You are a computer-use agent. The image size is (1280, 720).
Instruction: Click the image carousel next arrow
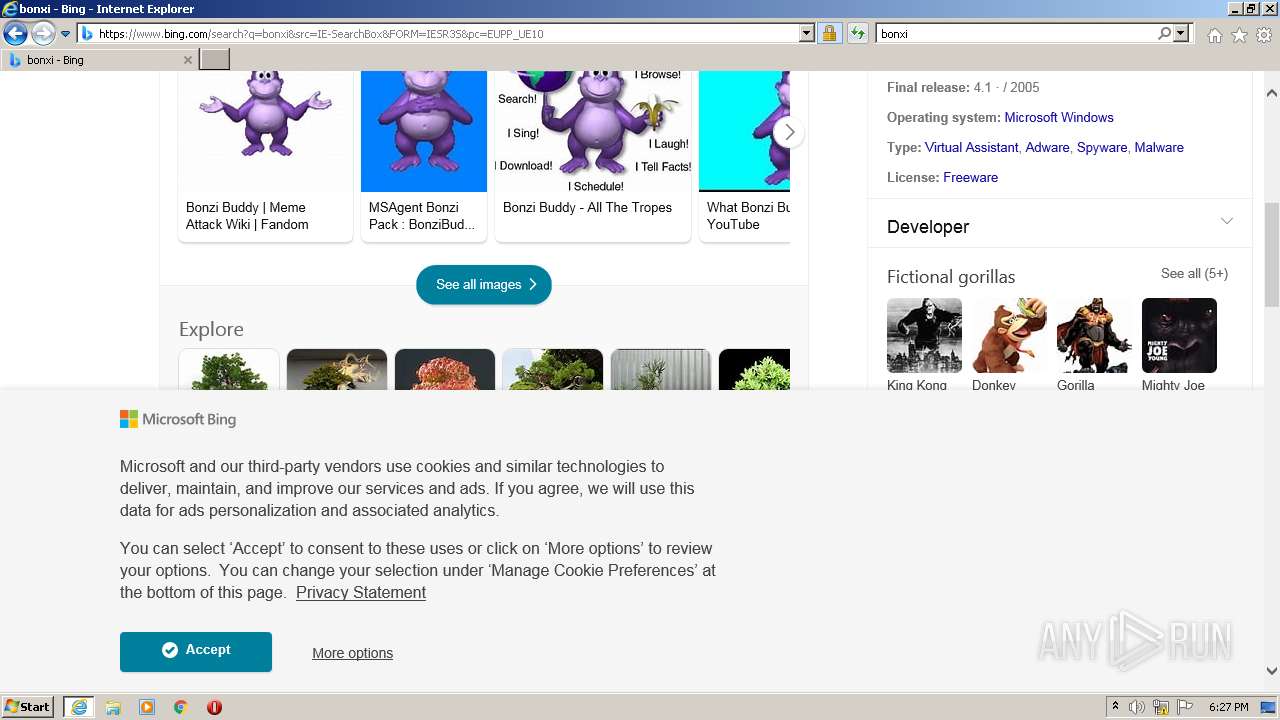(x=789, y=132)
